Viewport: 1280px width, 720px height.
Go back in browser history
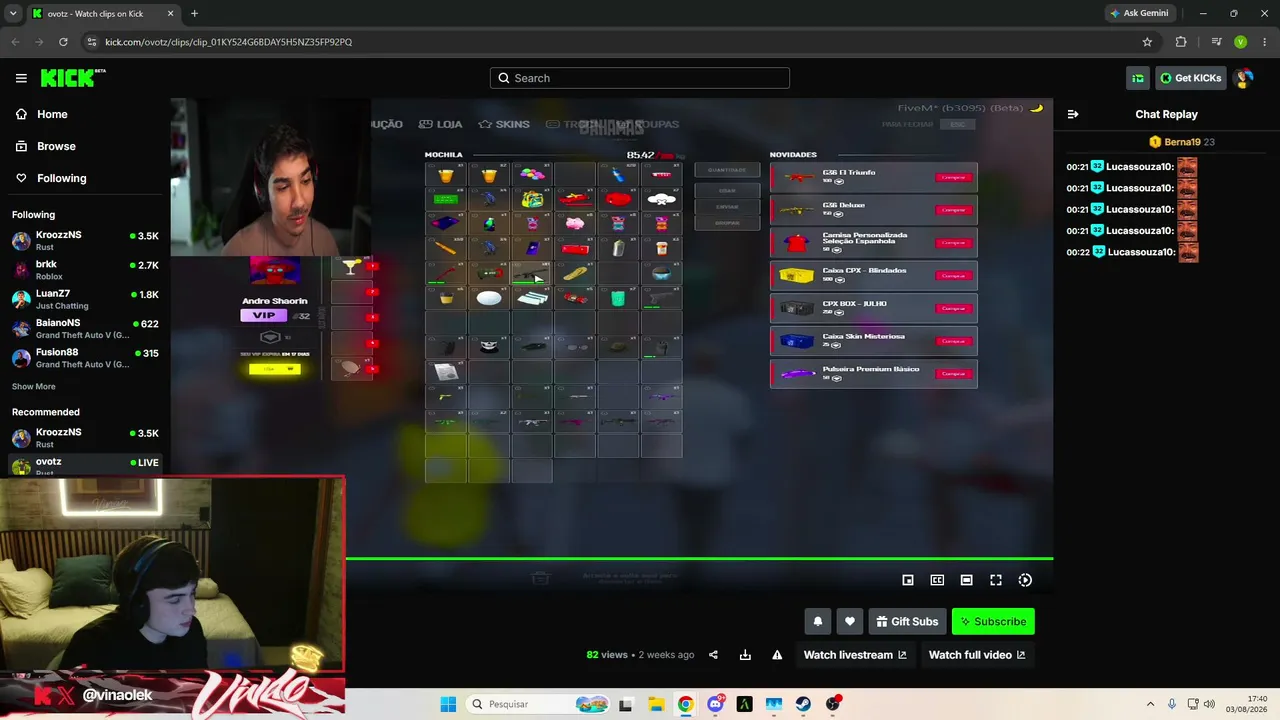(15, 42)
